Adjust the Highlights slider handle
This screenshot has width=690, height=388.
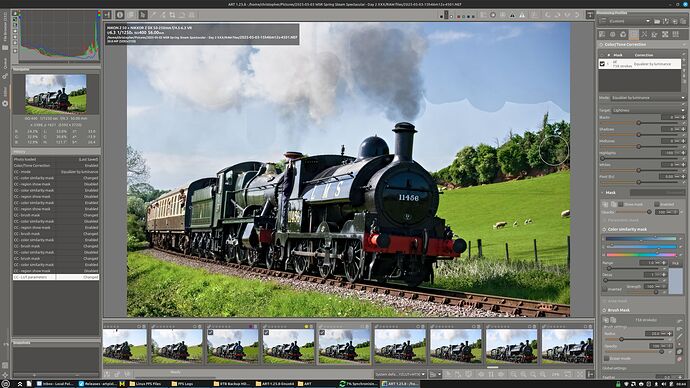click(x=602, y=158)
